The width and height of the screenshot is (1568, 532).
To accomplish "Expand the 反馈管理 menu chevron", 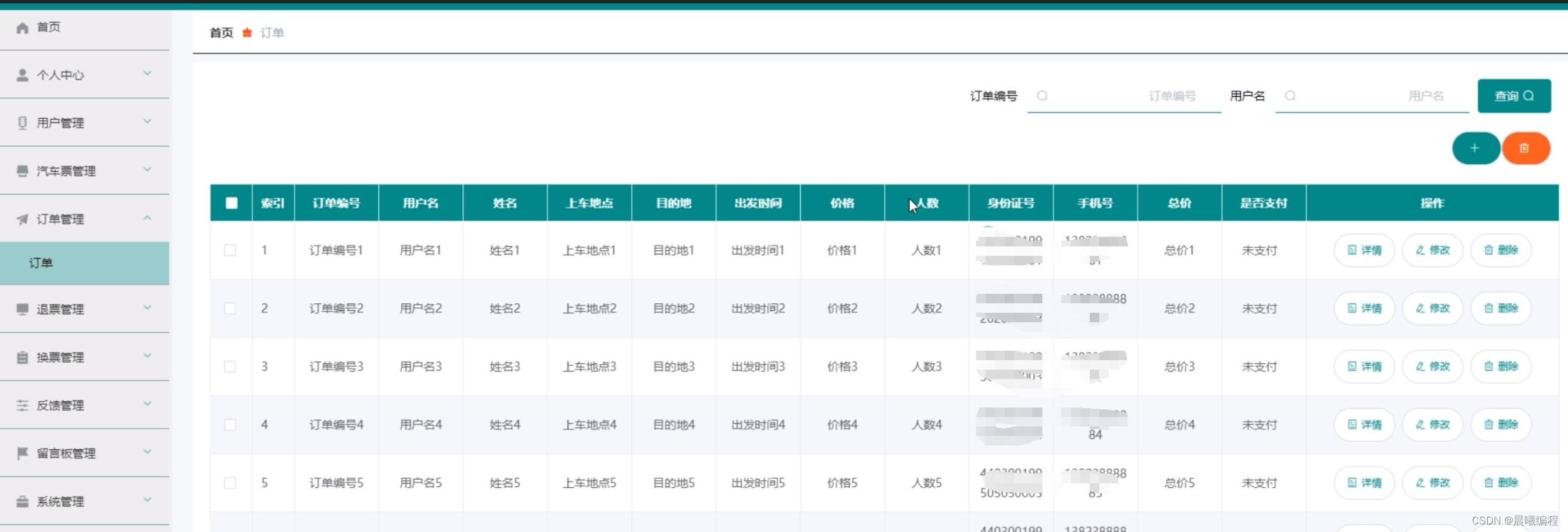I will 147,403.
